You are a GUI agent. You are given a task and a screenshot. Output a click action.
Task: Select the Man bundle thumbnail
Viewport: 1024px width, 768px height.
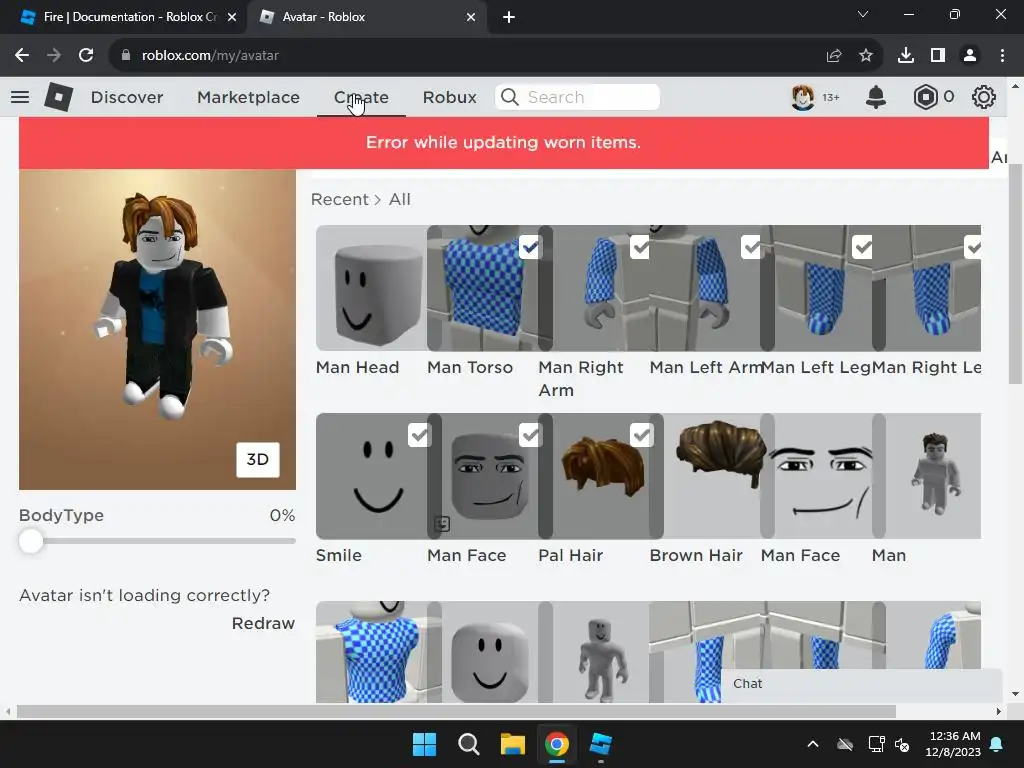tap(927, 476)
